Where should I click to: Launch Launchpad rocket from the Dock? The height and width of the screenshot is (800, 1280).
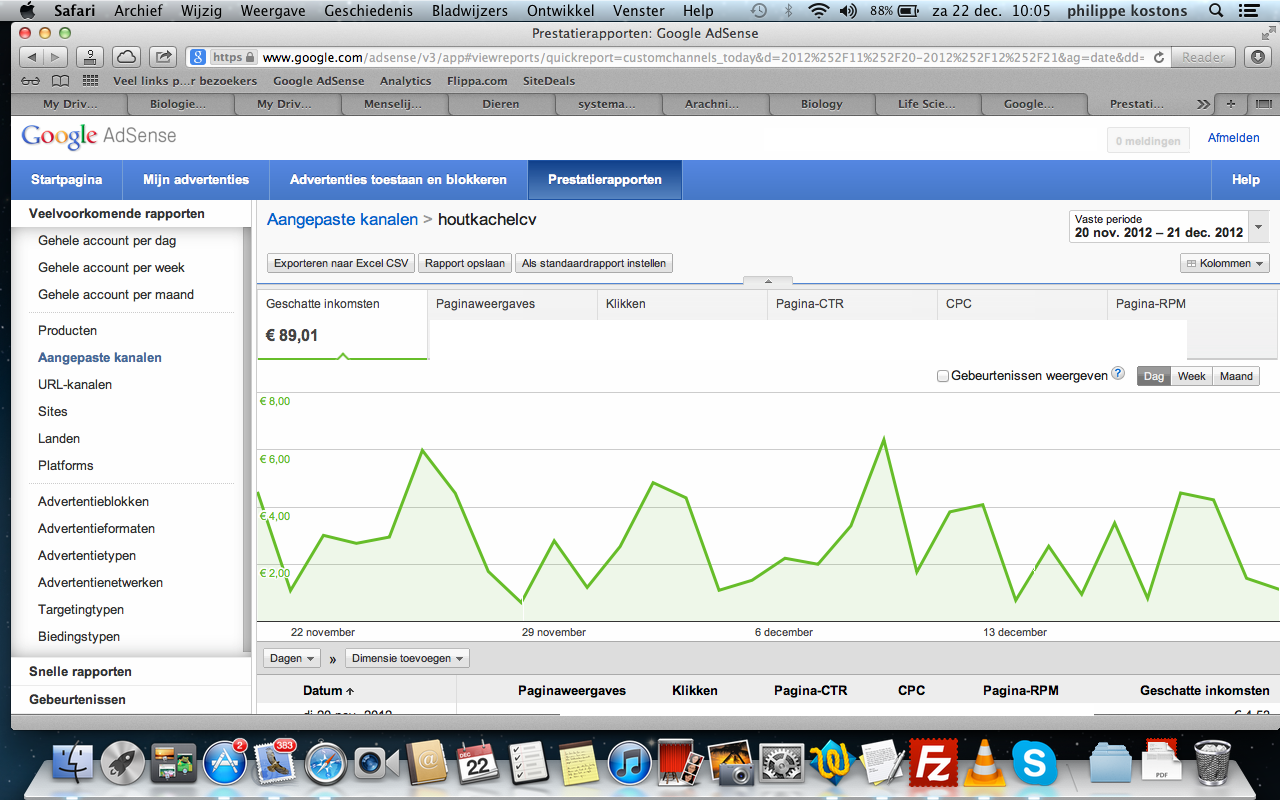[123, 763]
